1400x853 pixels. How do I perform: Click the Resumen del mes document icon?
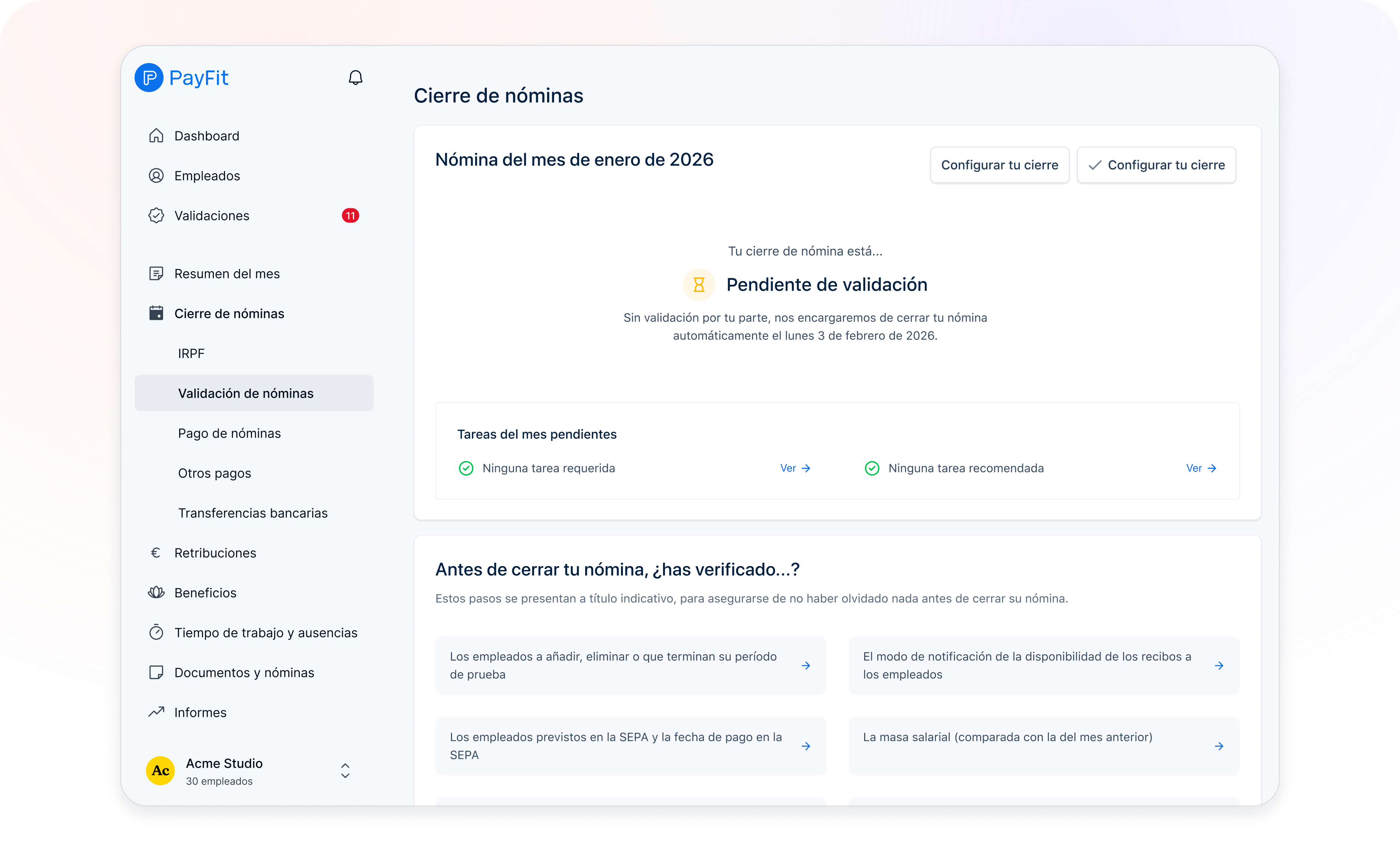[x=156, y=273]
